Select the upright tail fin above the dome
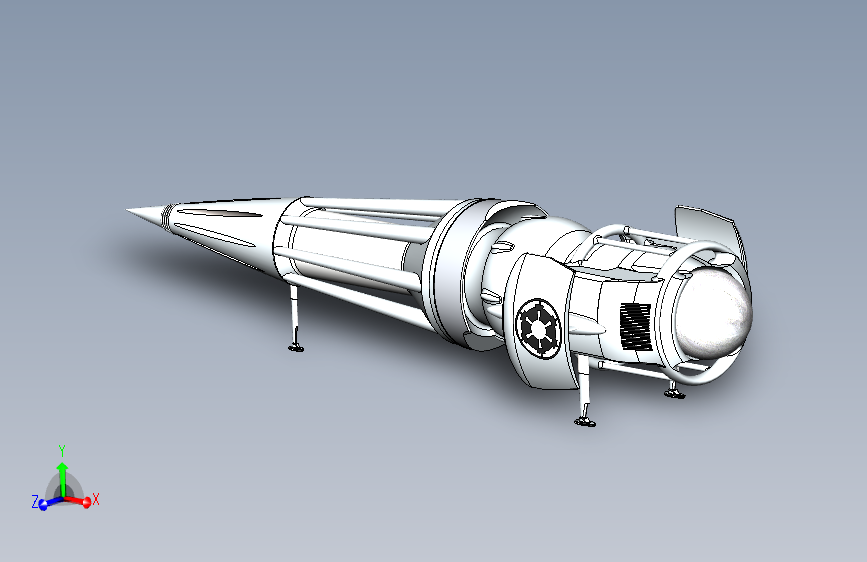 pyautogui.click(x=710, y=231)
